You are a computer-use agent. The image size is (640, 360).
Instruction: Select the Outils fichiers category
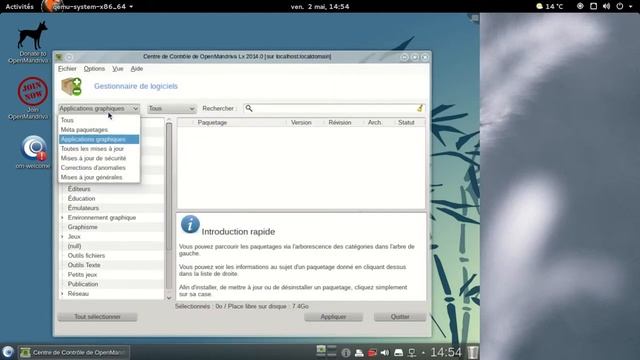(86, 256)
